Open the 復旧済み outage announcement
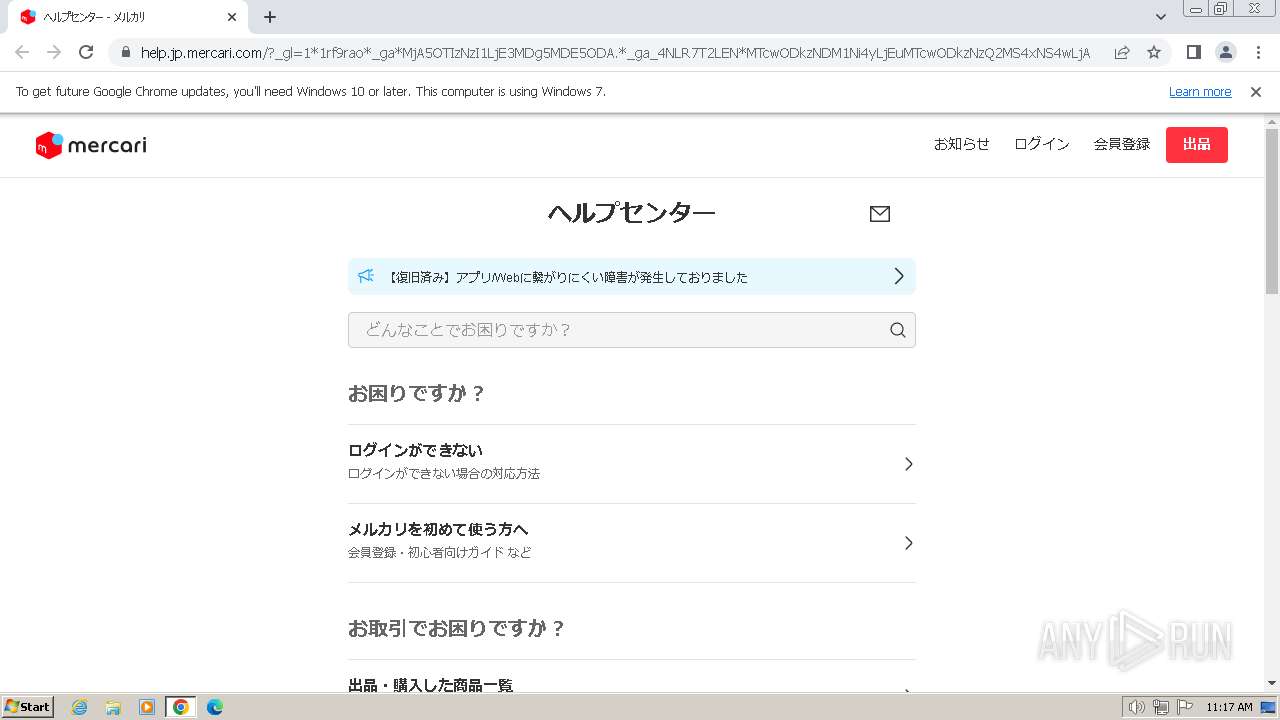The image size is (1280, 720). (632, 276)
